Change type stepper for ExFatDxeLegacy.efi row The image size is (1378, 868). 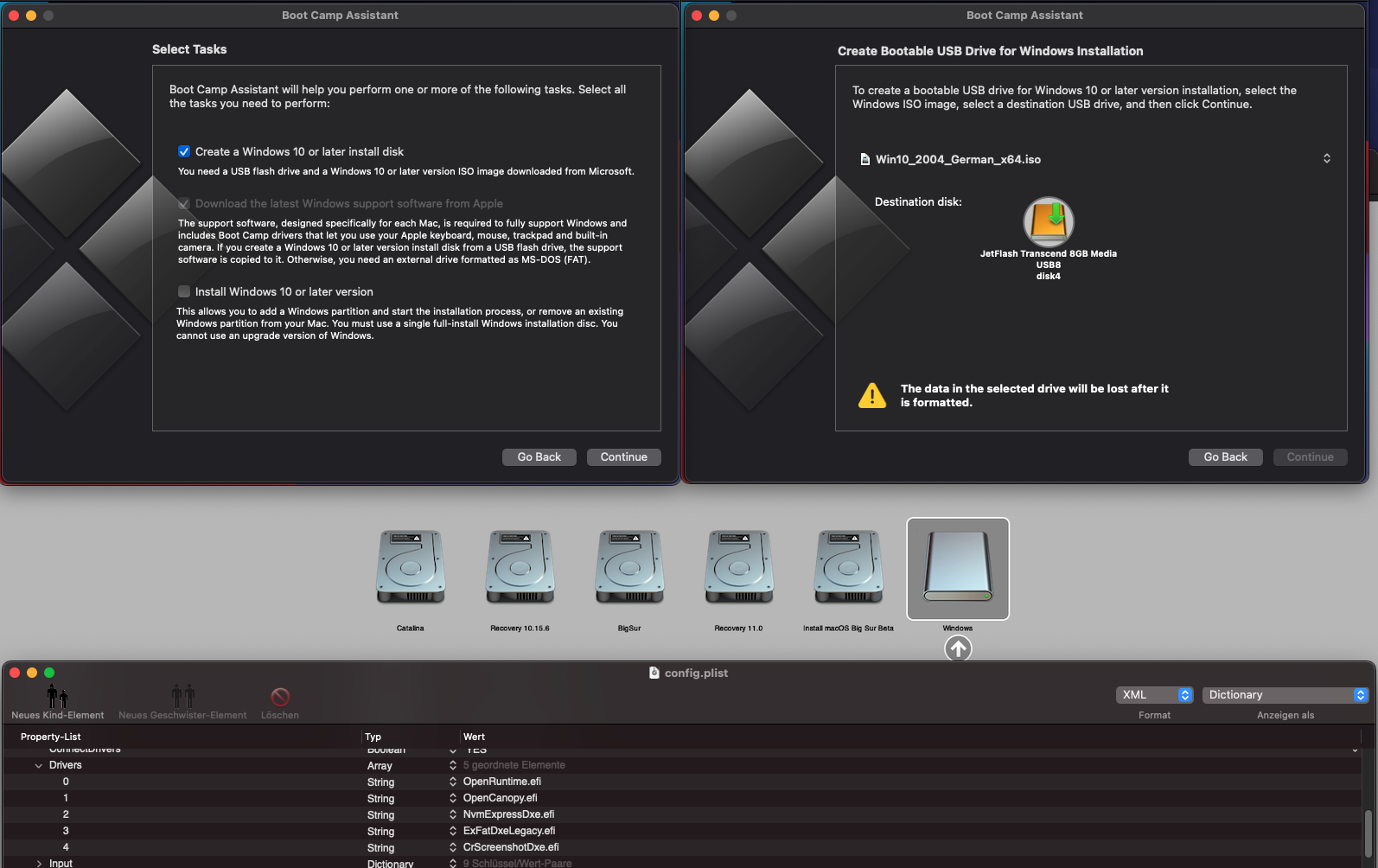pos(452,831)
